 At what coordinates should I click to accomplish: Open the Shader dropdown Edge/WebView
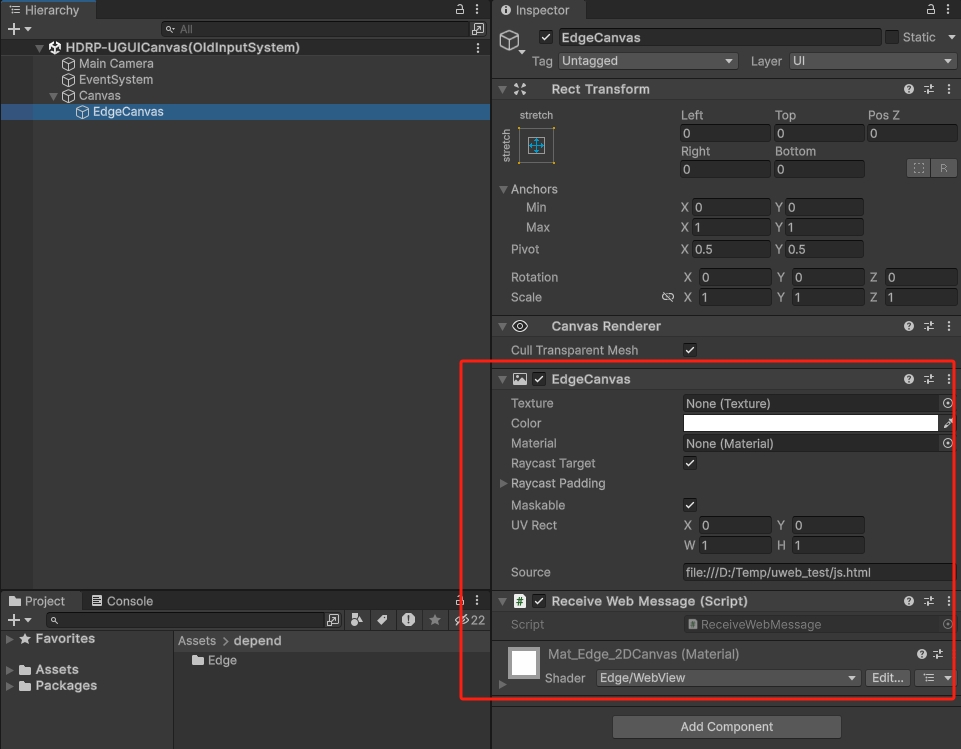click(728, 678)
